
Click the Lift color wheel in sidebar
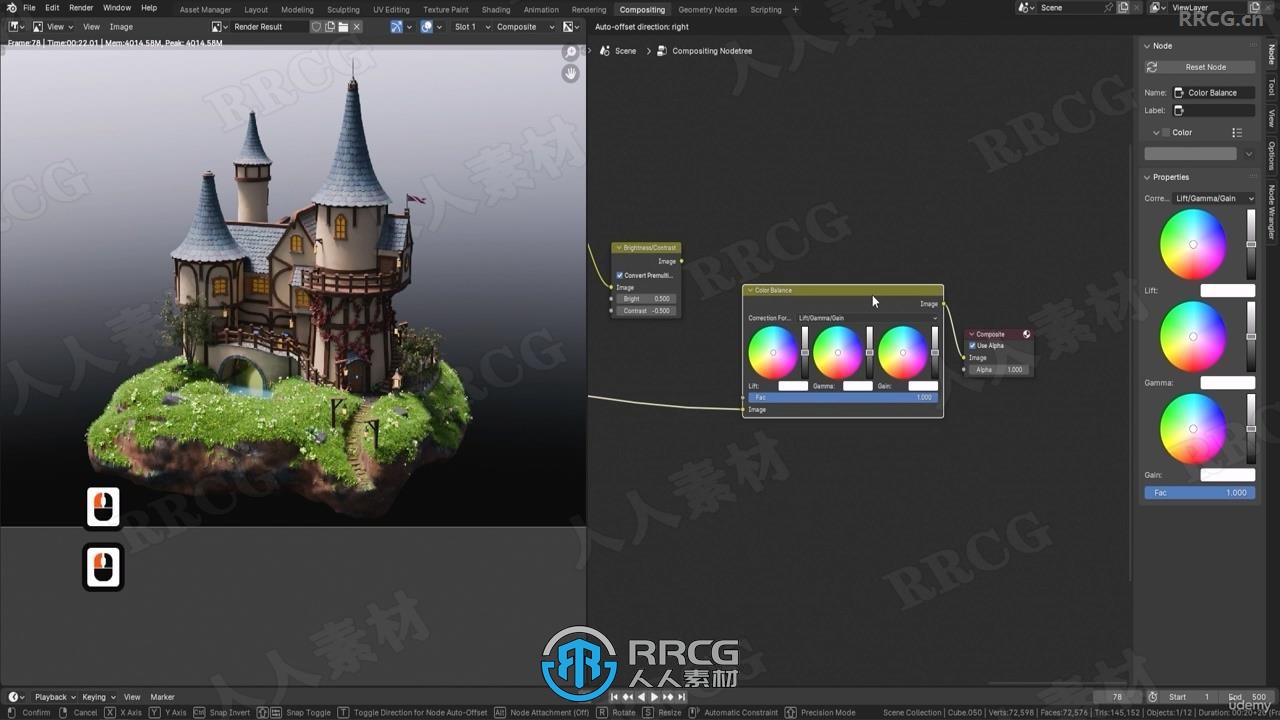click(x=1193, y=245)
